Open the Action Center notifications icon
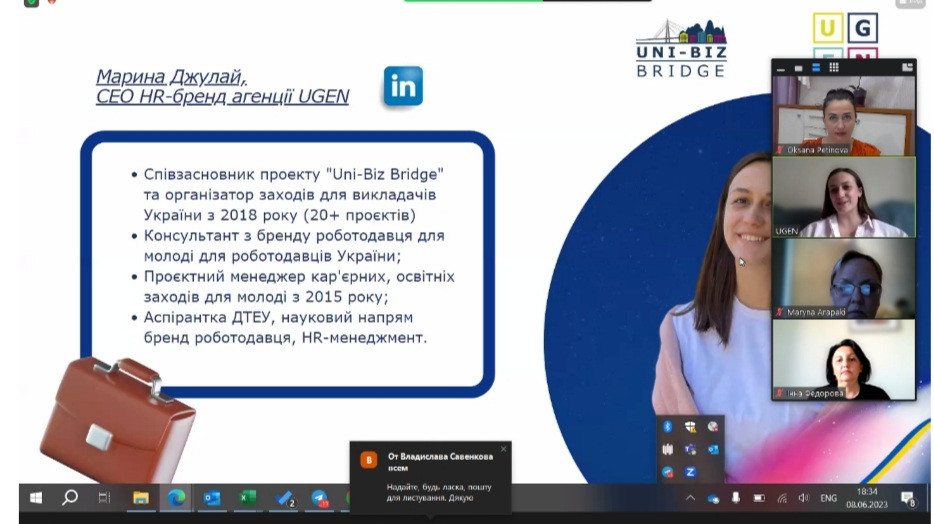 [908, 498]
